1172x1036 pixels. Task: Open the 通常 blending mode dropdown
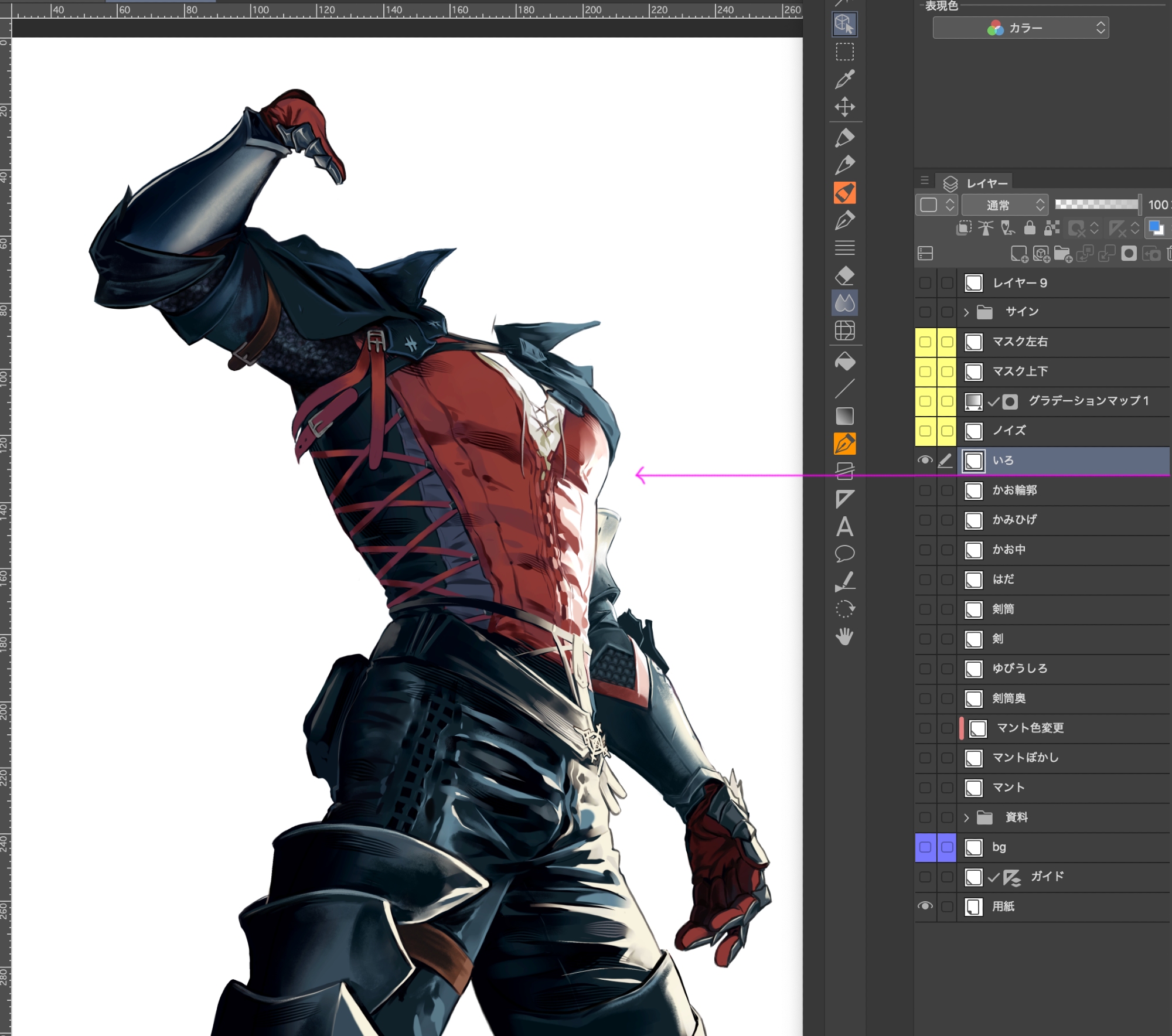[x=1004, y=205]
